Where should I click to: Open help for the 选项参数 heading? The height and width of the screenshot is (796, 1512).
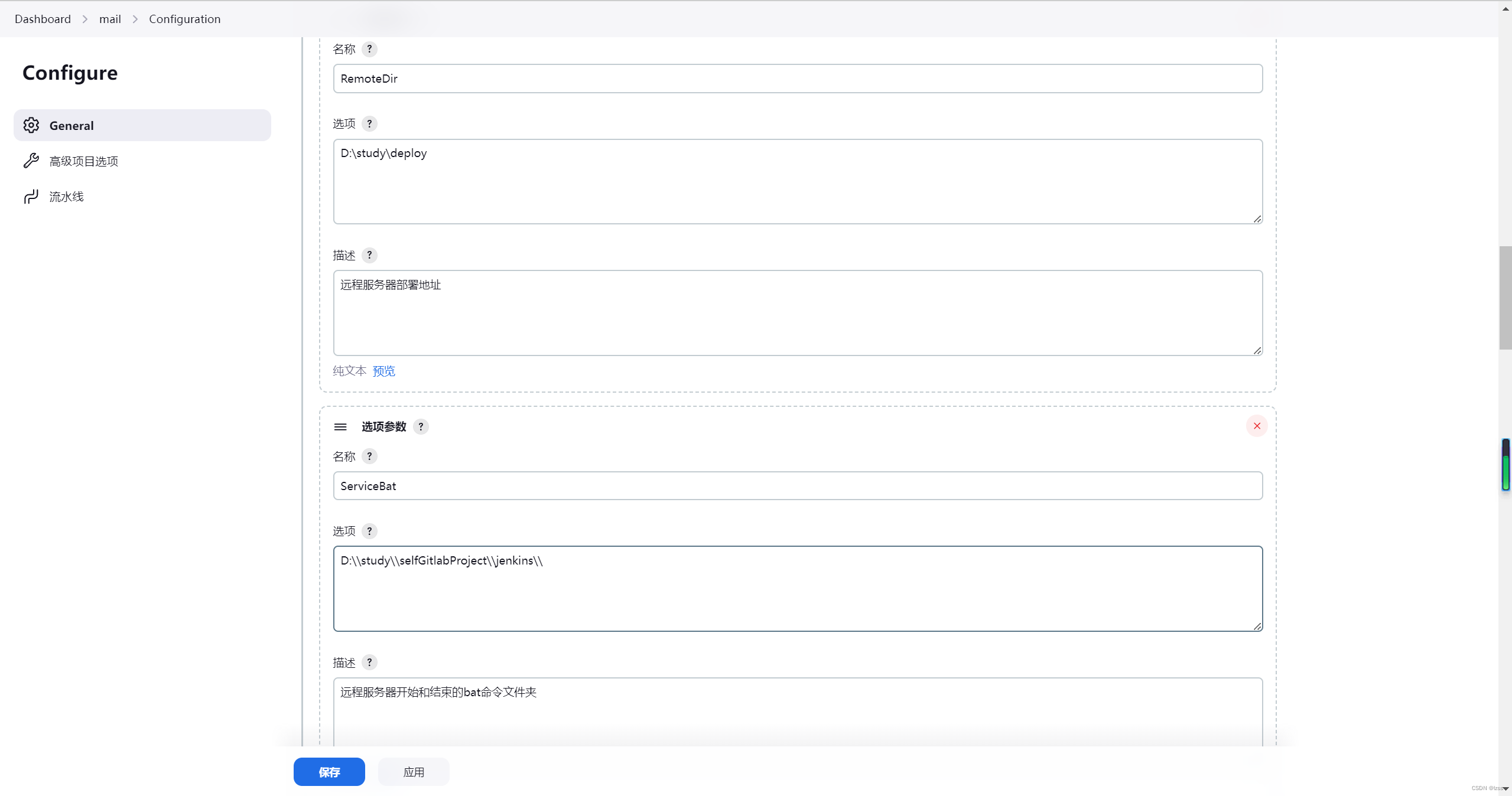(x=421, y=426)
